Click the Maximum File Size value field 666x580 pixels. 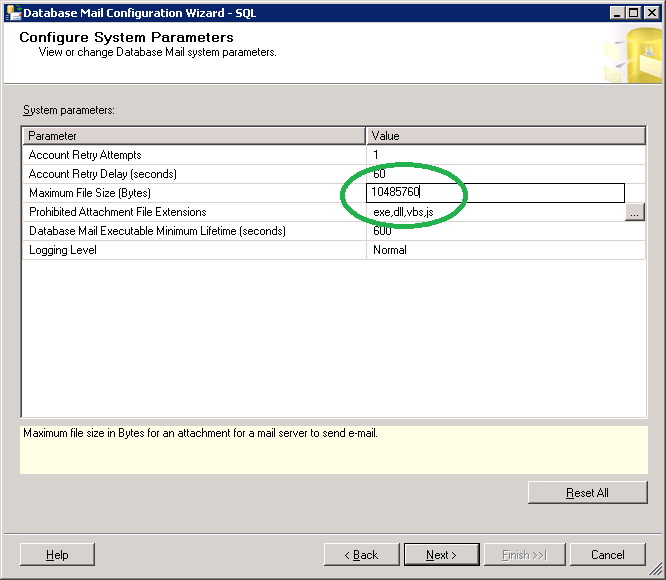point(495,193)
